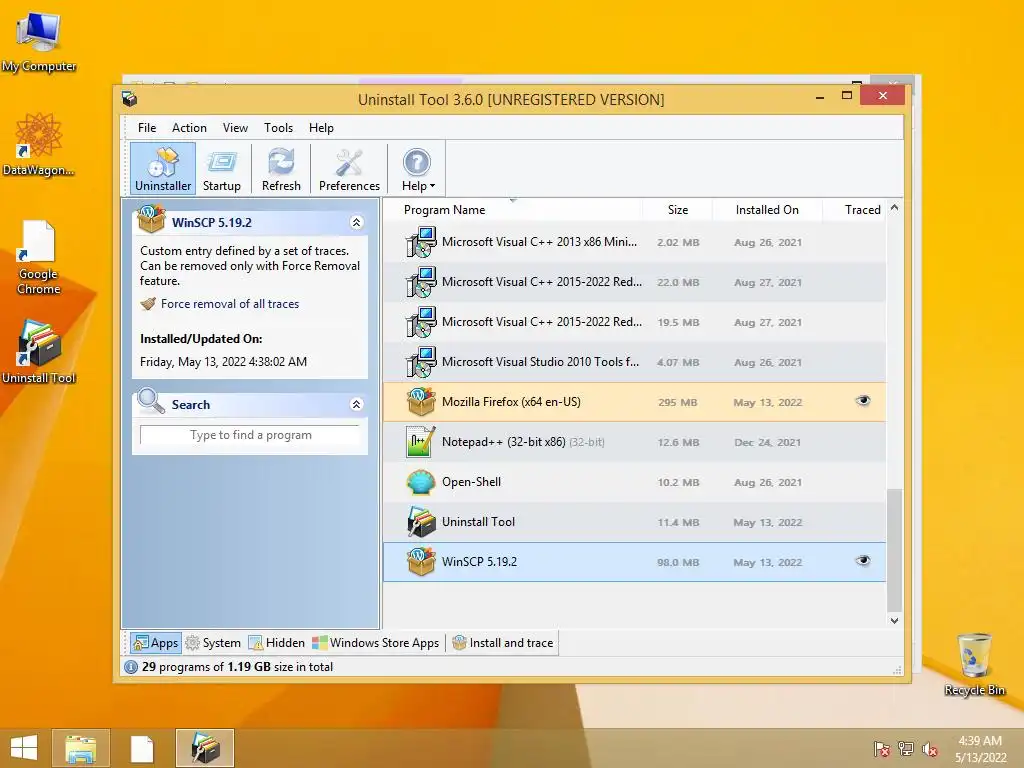Click the traced eye icon for WinSCP row
The image size is (1024, 768).
[x=863, y=560]
